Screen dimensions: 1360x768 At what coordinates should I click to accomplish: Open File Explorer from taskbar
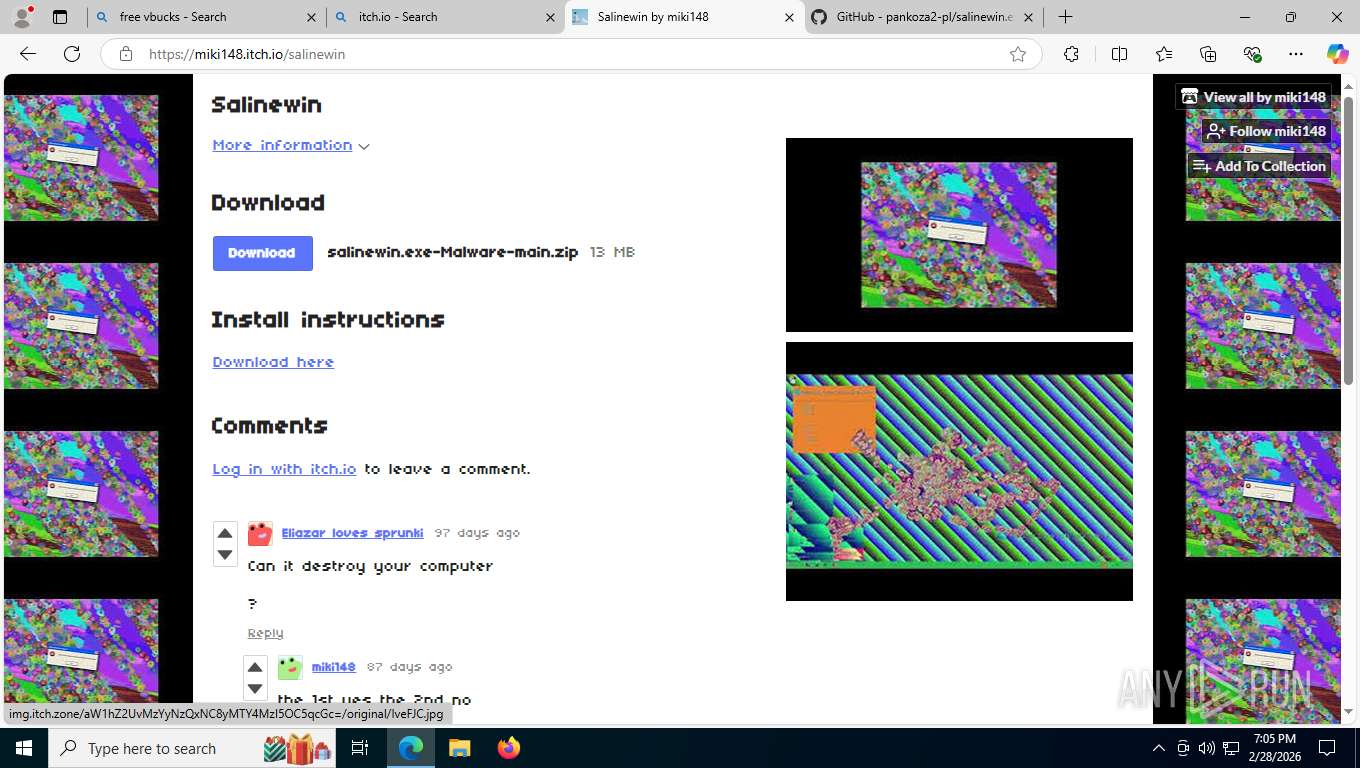coord(459,748)
